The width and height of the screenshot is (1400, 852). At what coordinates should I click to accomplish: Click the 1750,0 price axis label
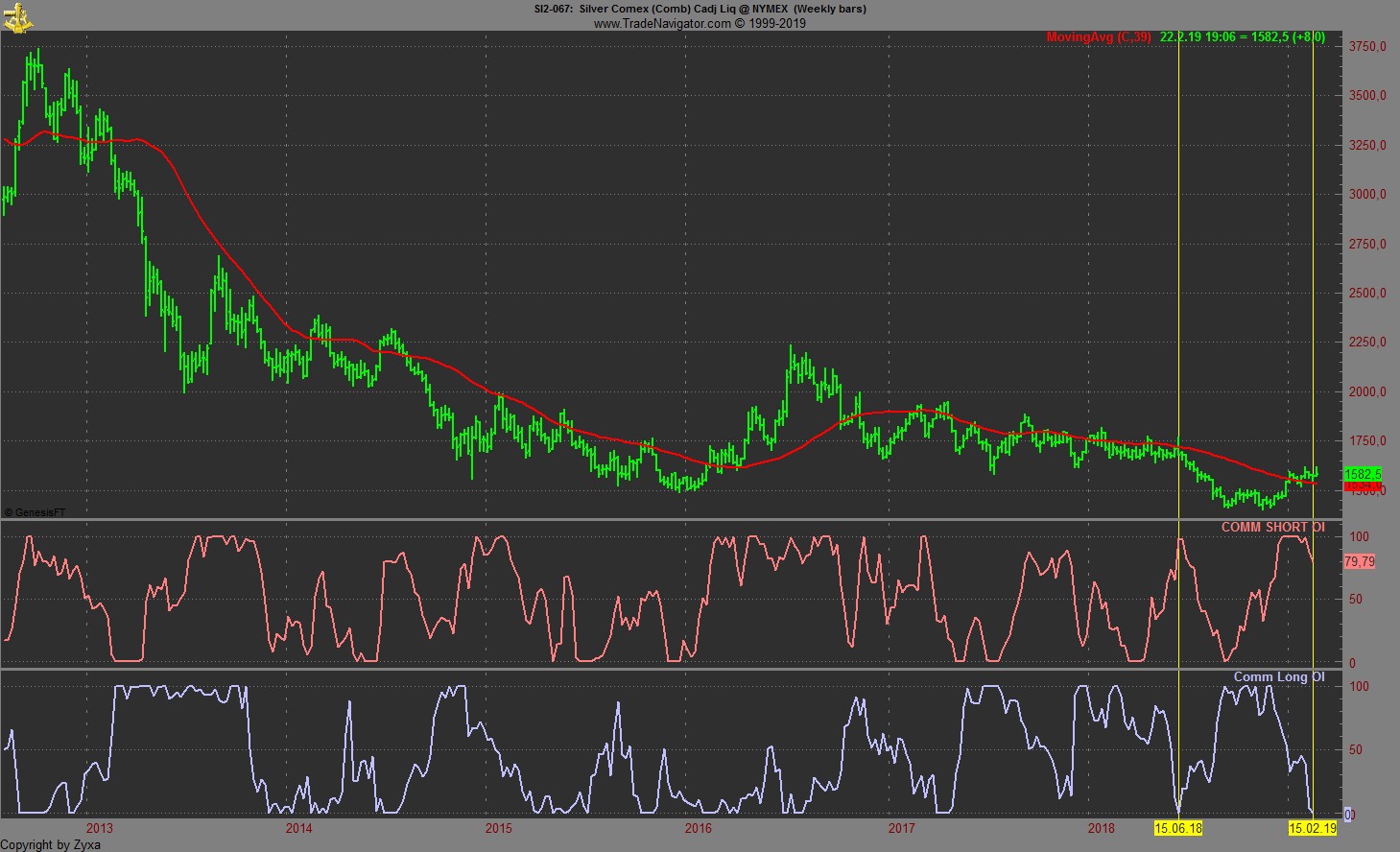pyautogui.click(x=1367, y=441)
